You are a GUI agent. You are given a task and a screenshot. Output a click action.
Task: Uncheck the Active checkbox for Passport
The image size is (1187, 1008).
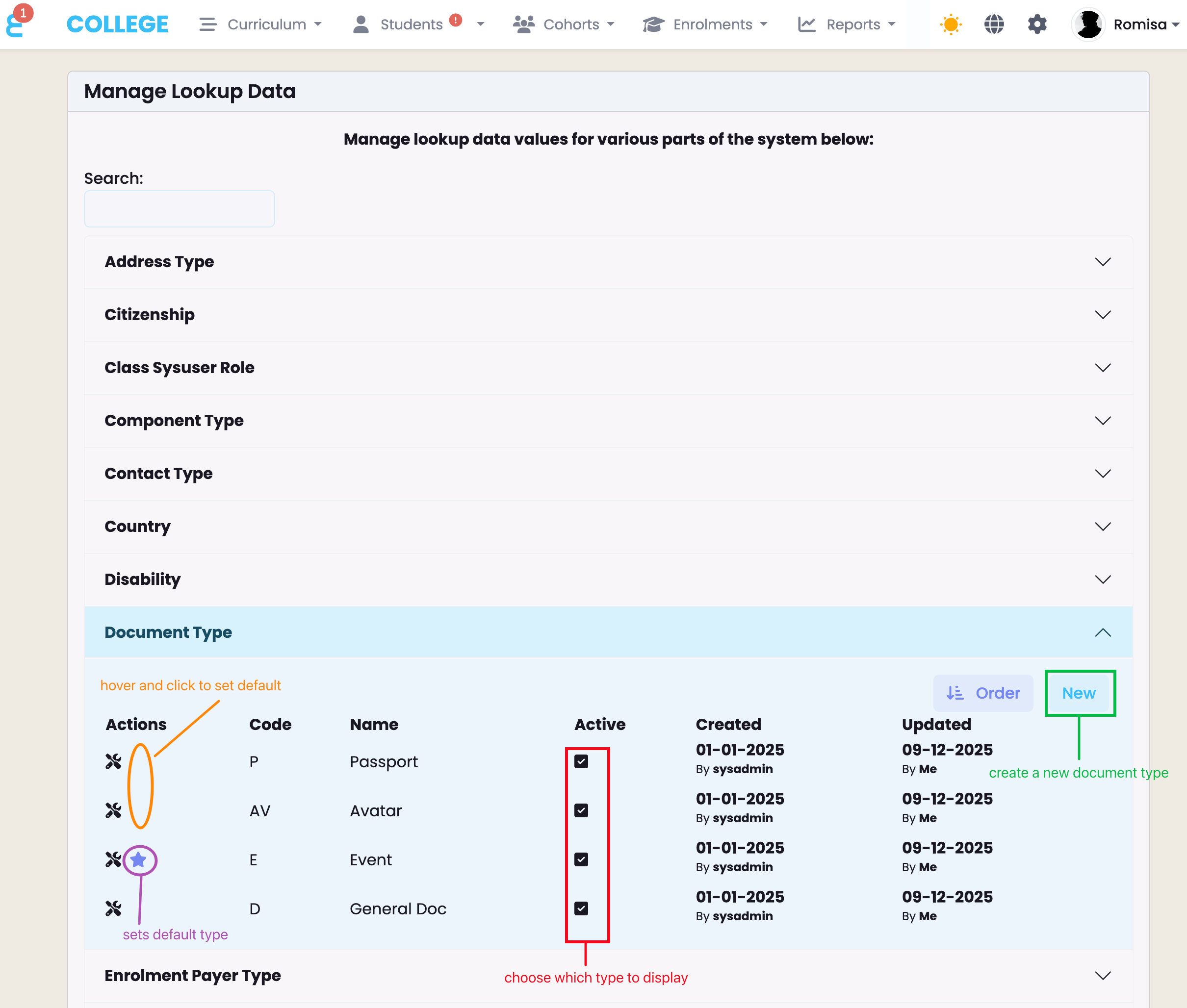coord(581,761)
